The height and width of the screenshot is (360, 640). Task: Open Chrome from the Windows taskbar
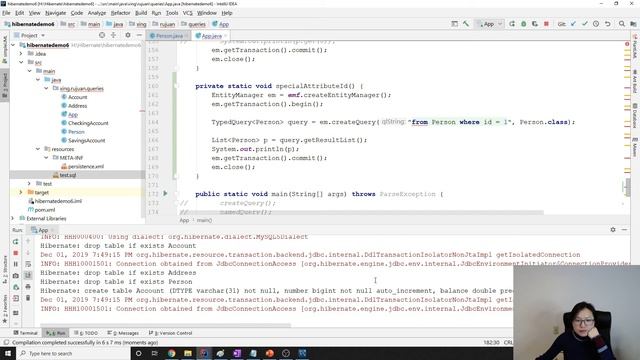click(x=171, y=353)
